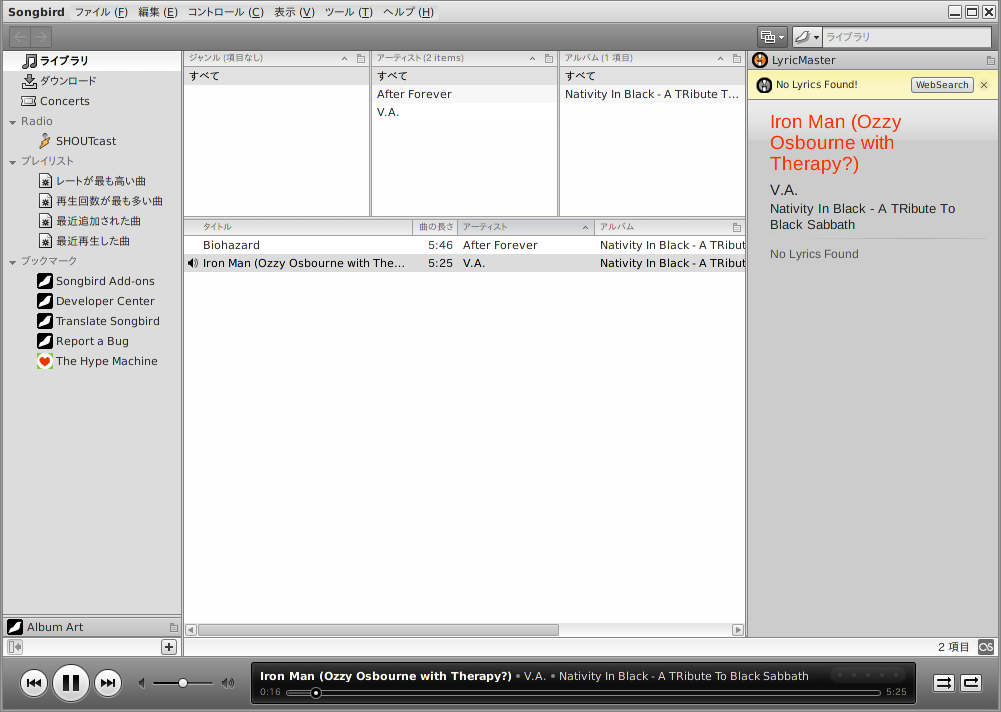
Task: Skip to the previous track
Action: pyautogui.click(x=34, y=683)
